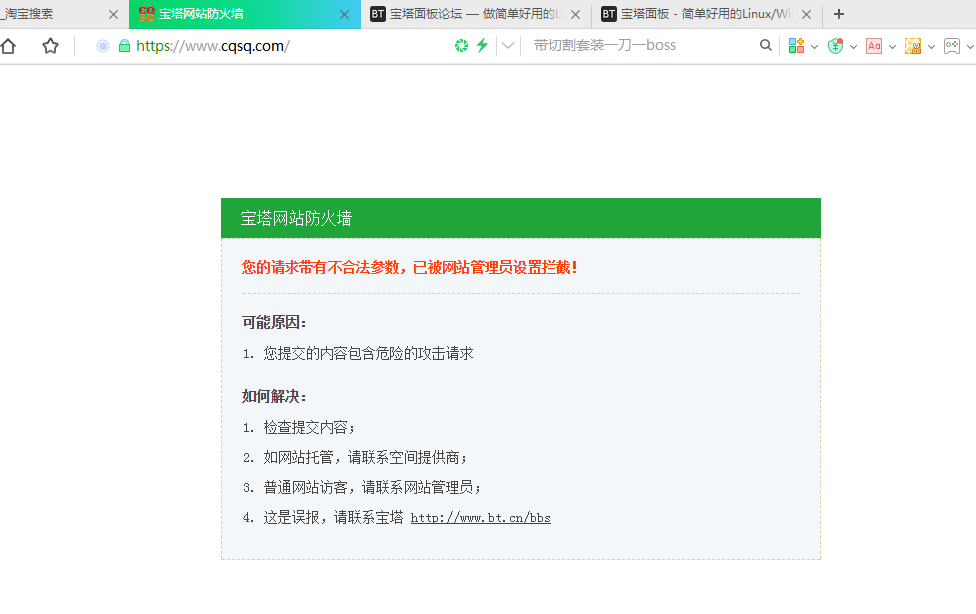
Task: Click the 可能原因 heading
Action: (x=274, y=323)
